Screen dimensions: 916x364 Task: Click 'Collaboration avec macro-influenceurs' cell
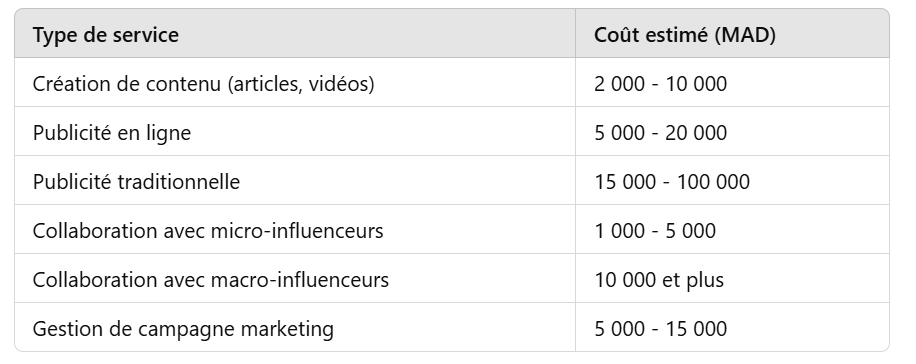point(295,279)
